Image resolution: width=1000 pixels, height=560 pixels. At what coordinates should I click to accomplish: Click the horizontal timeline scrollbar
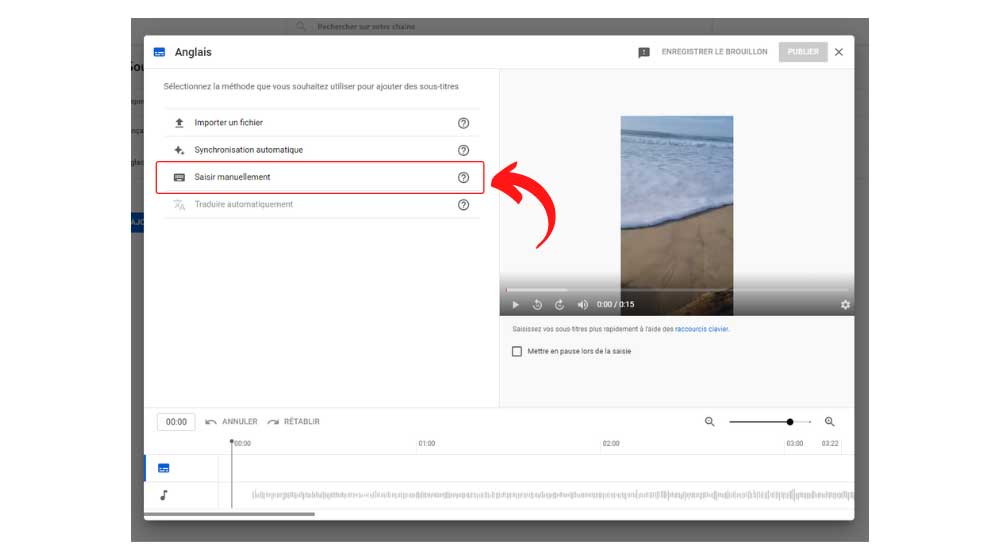click(230, 514)
